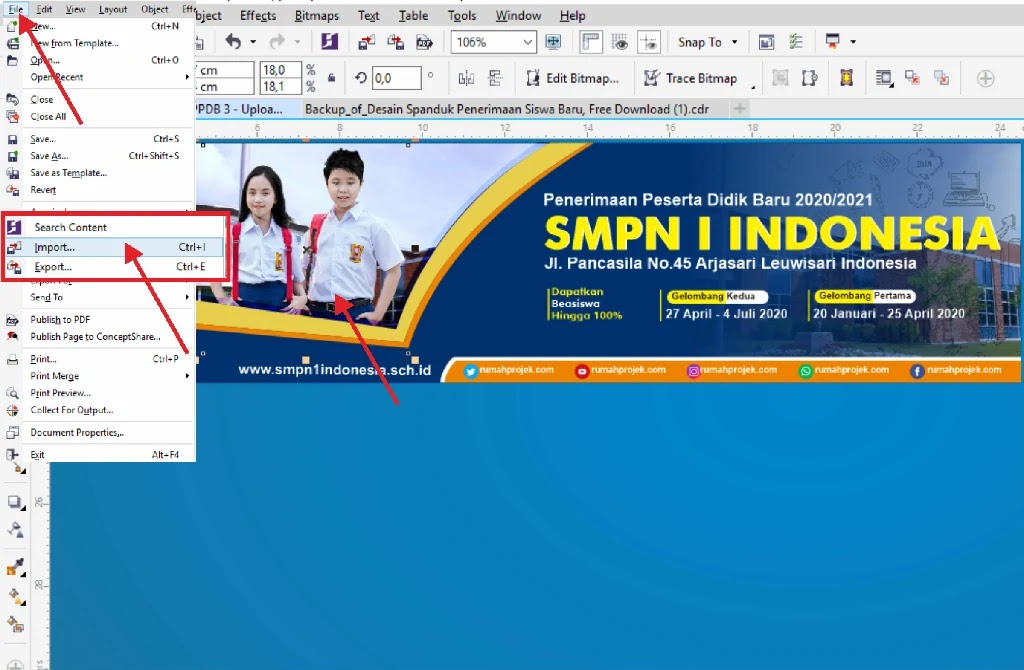Toggle Show Guidelines button
Viewport: 1024px width, 670px height.
click(x=648, y=42)
